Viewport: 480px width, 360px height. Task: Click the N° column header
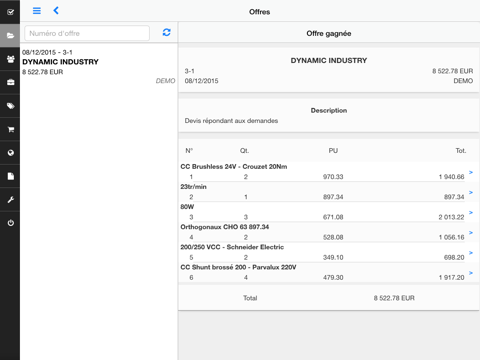(189, 151)
